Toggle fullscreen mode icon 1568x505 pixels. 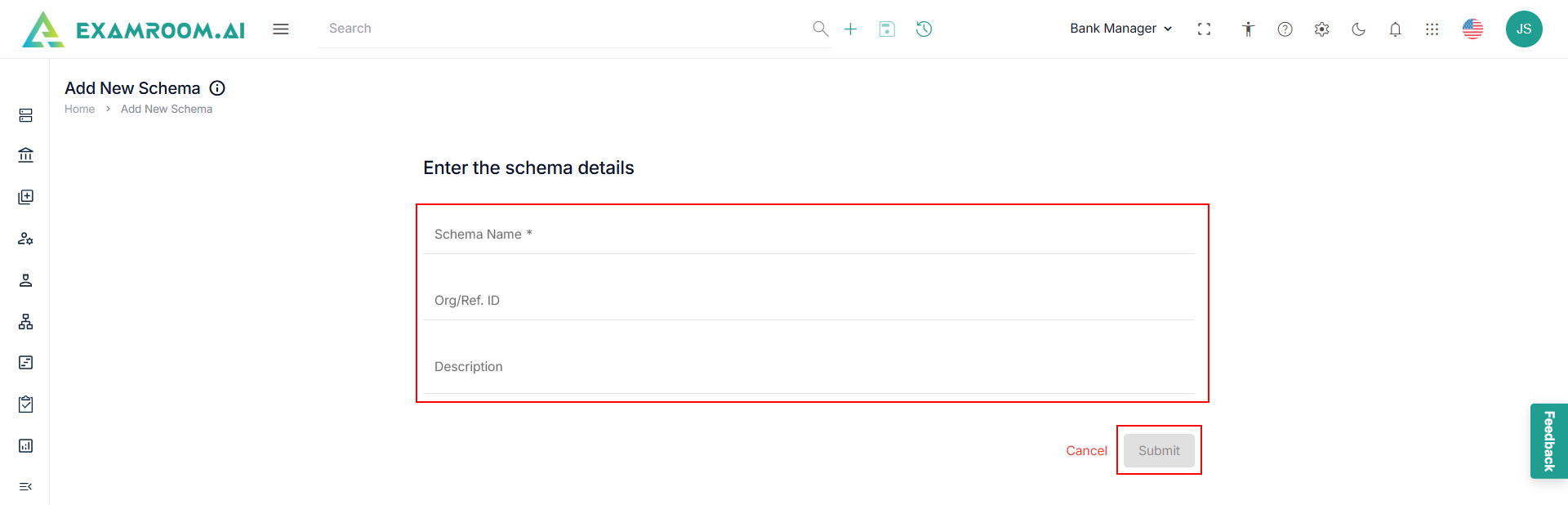tap(1204, 29)
